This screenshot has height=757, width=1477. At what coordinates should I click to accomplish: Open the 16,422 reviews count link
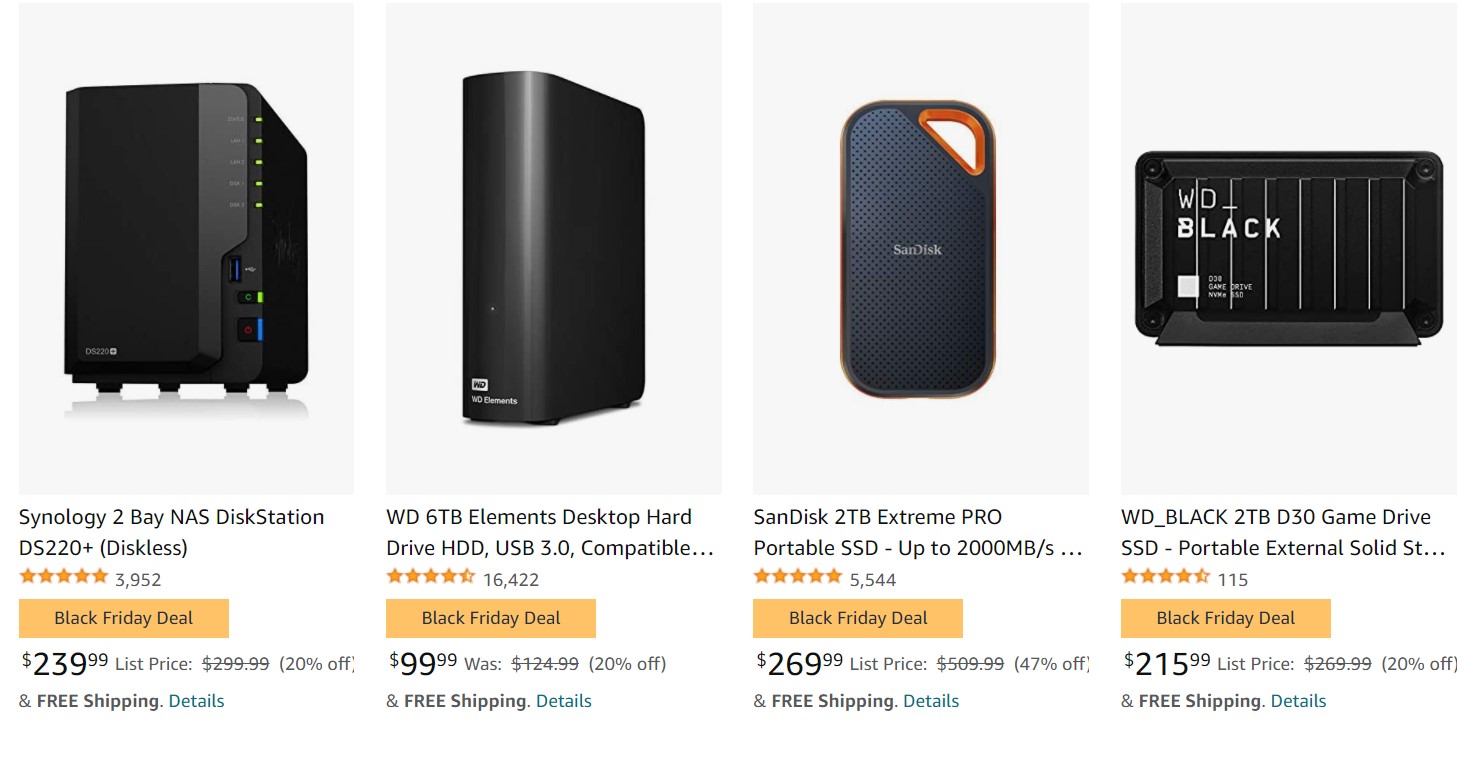point(510,580)
